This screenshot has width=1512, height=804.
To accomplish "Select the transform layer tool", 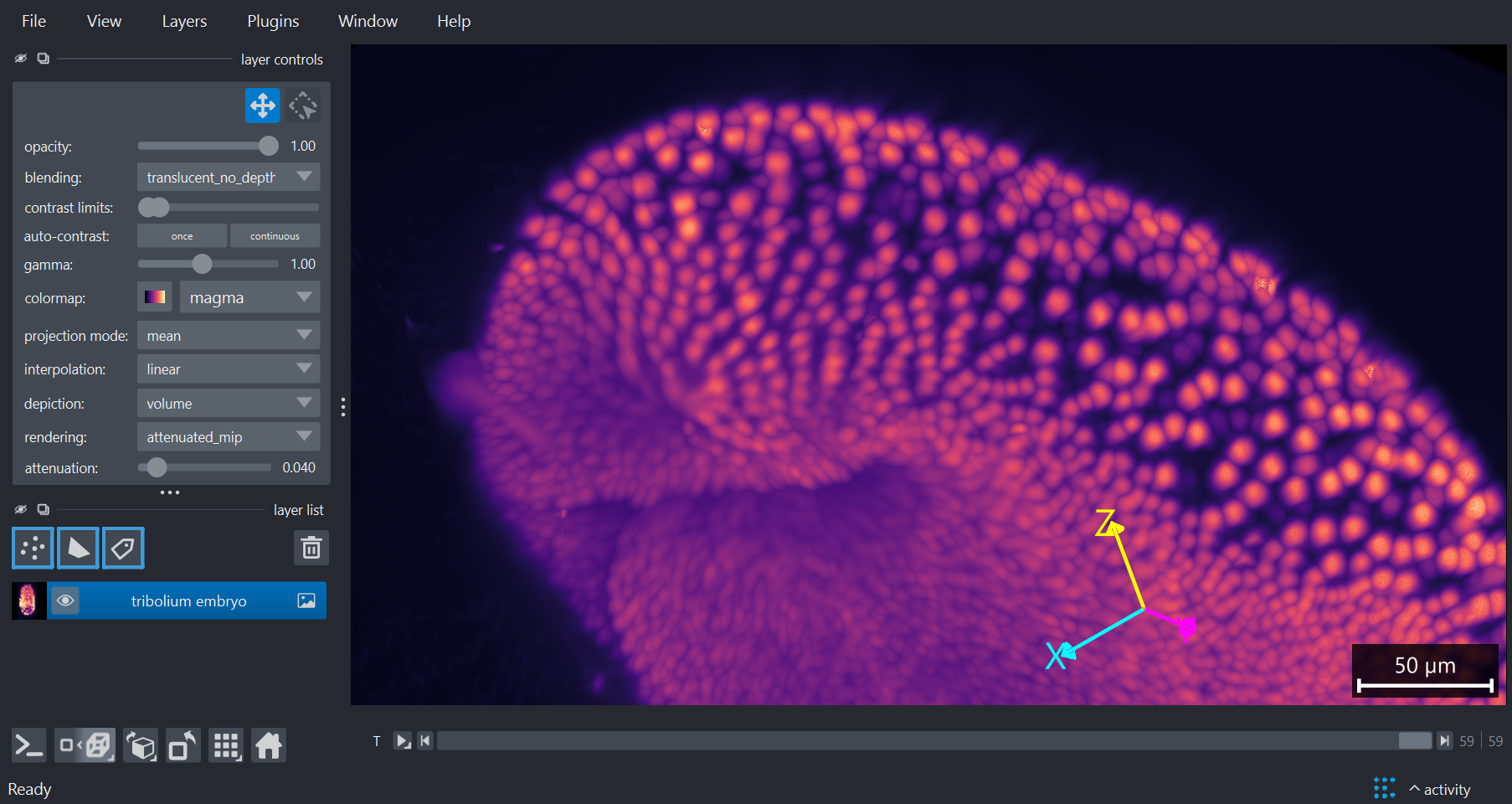I will click(x=303, y=106).
